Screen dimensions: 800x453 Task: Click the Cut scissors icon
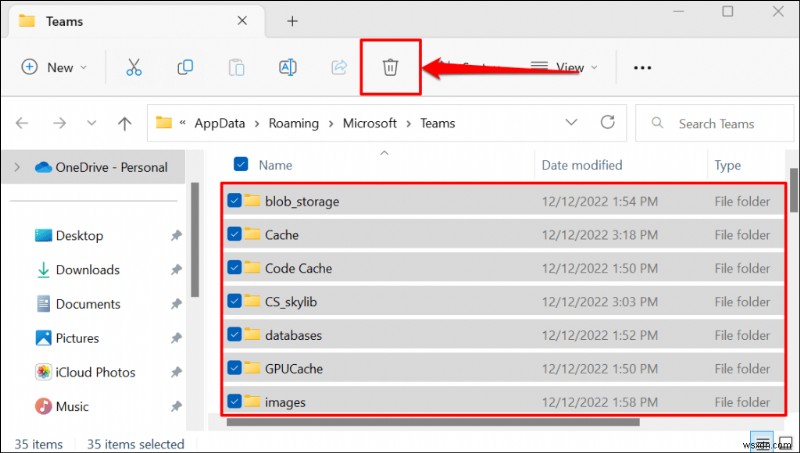(134, 67)
